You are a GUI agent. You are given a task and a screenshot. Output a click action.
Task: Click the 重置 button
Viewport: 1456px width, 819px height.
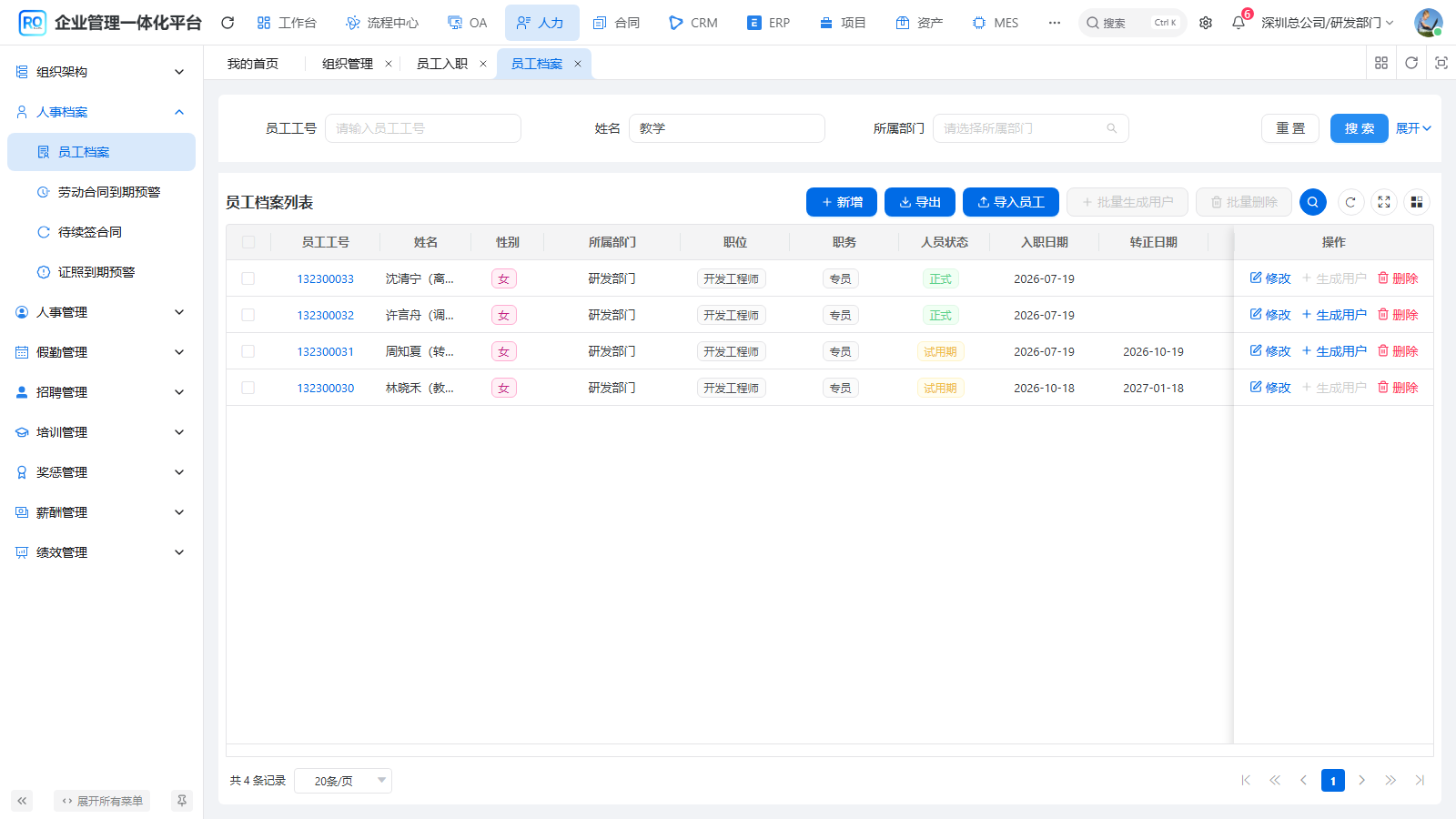pyautogui.click(x=1290, y=128)
